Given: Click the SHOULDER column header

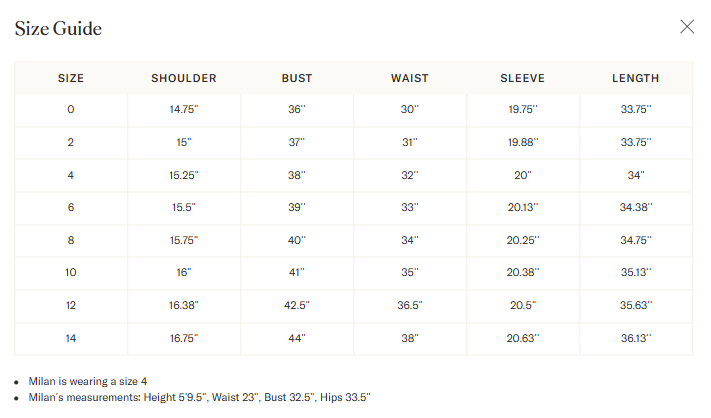Looking at the screenshot, I should click(184, 78).
